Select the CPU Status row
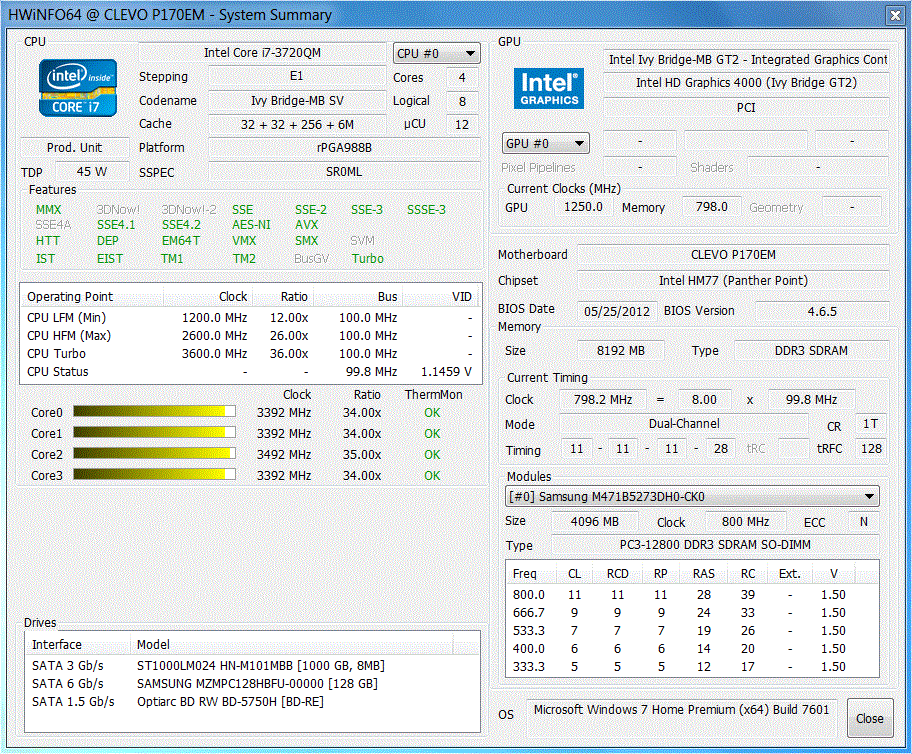This screenshot has width=912, height=754. pyautogui.click(x=251, y=372)
